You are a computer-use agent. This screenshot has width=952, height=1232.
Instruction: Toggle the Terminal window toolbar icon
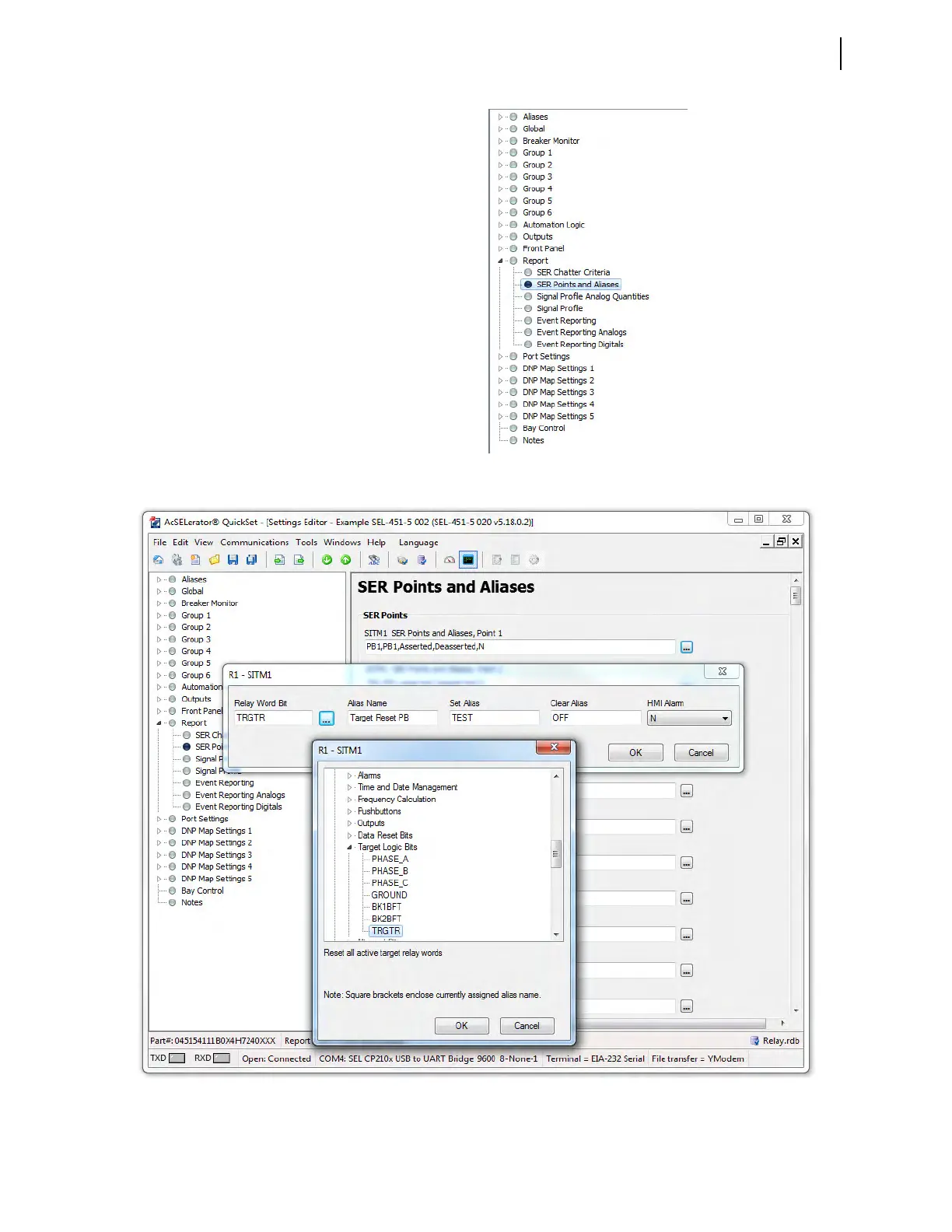pos(468,560)
